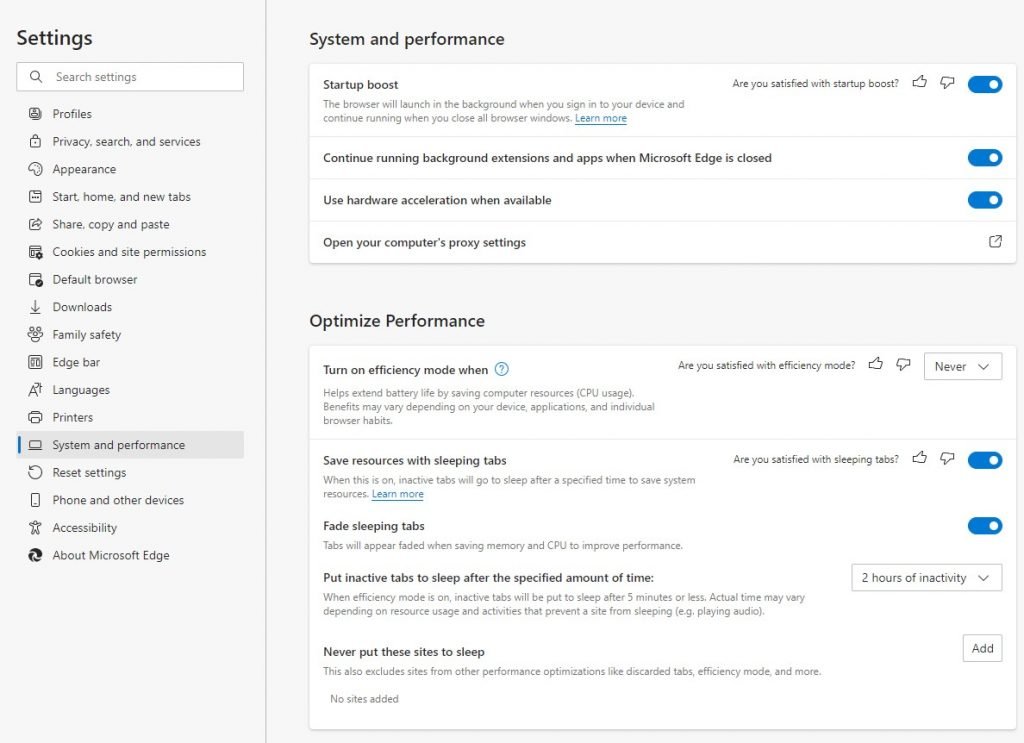The image size is (1024, 743).
Task: Click the search magnifier icon
Action: pyautogui.click(x=36, y=76)
